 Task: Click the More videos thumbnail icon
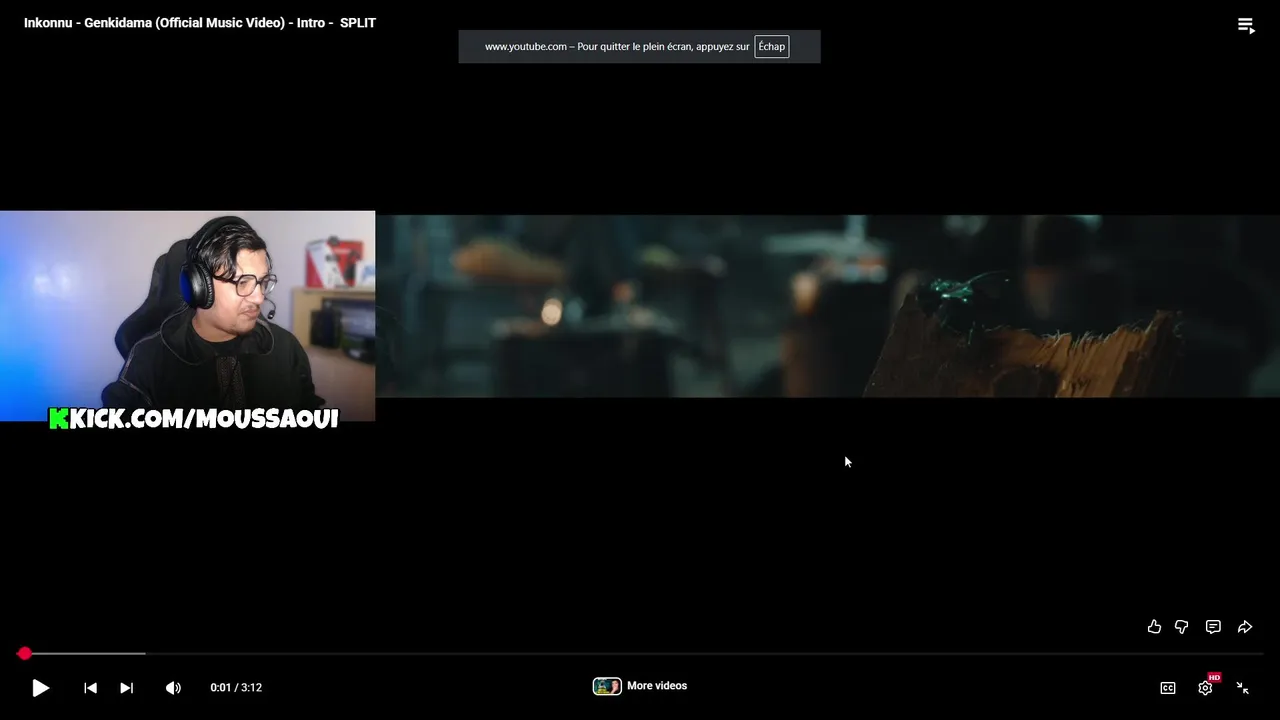tap(607, 686)
